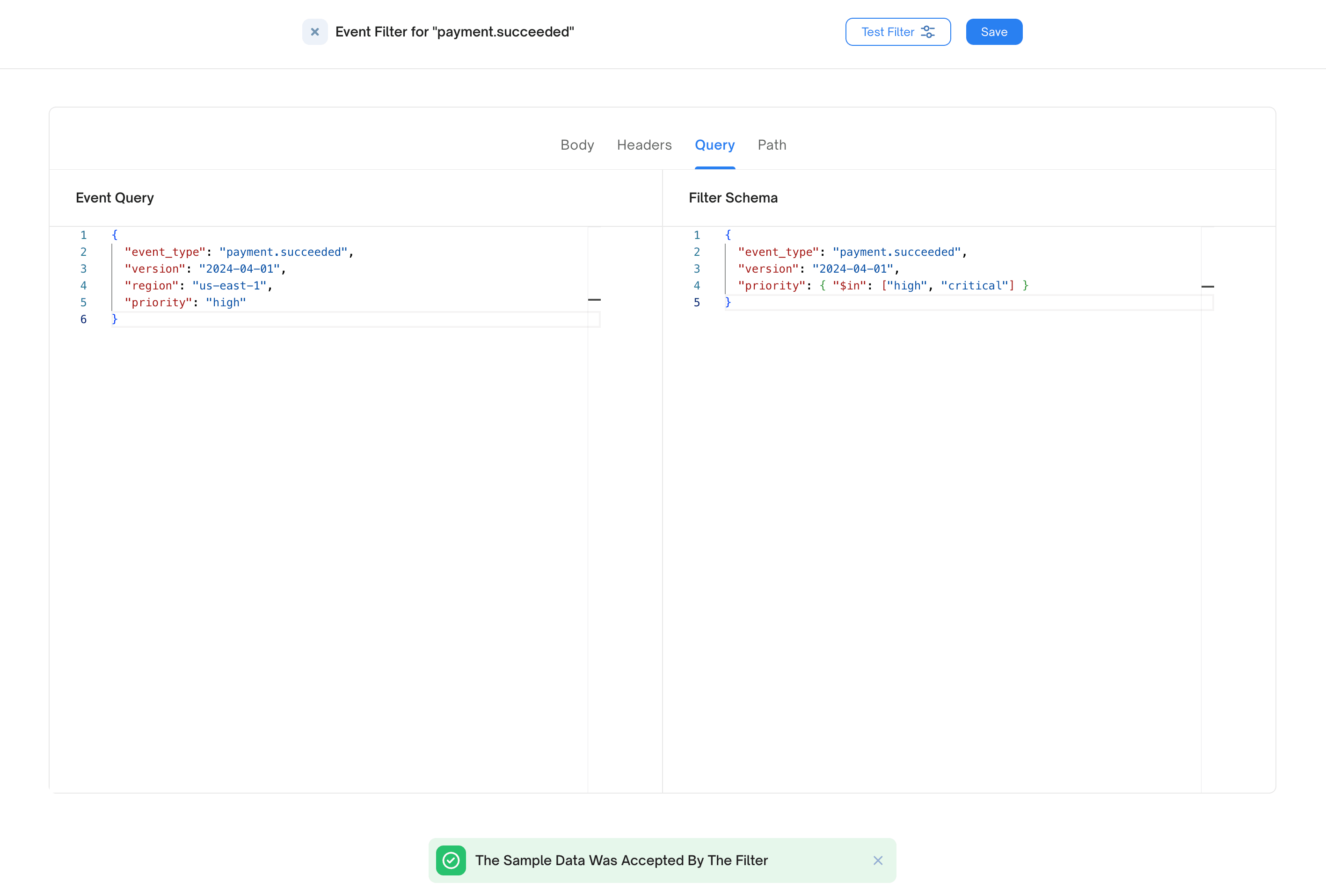The width and height of the screenshot is (1326, 896).
Task: Click the "version" line in Event Query editor
Action: tap(205, 269)
